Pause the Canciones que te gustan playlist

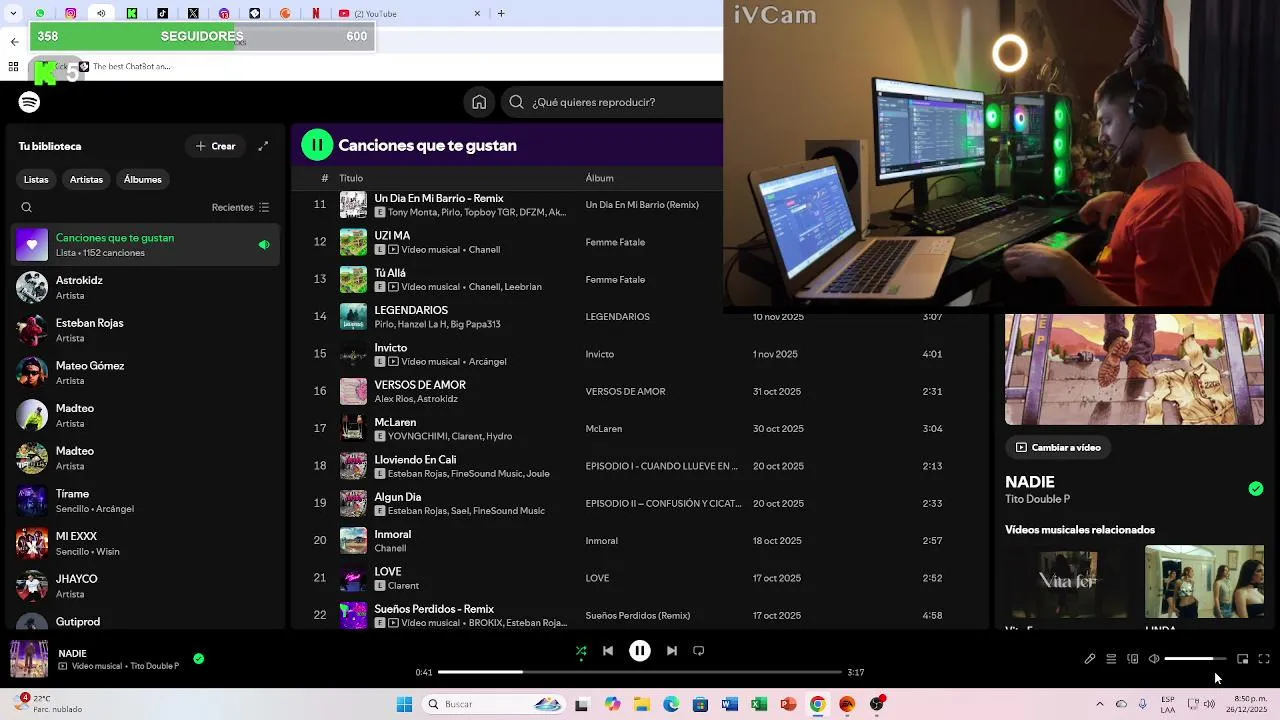(317, 145)
